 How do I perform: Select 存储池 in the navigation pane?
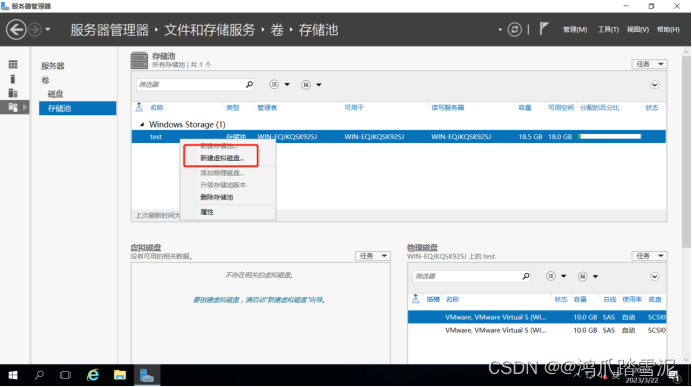(78, 108)
